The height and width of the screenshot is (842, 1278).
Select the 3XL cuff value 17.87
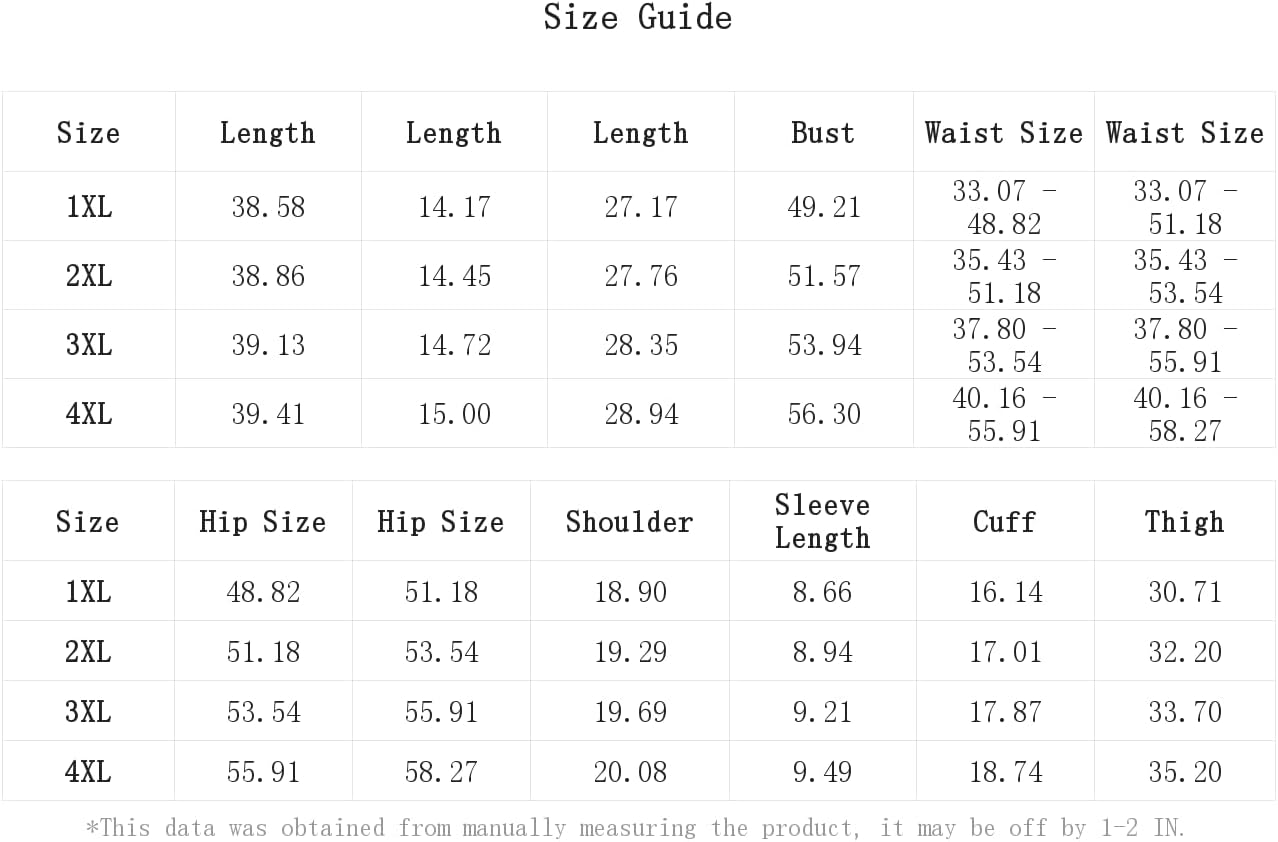coord(1005,712)
